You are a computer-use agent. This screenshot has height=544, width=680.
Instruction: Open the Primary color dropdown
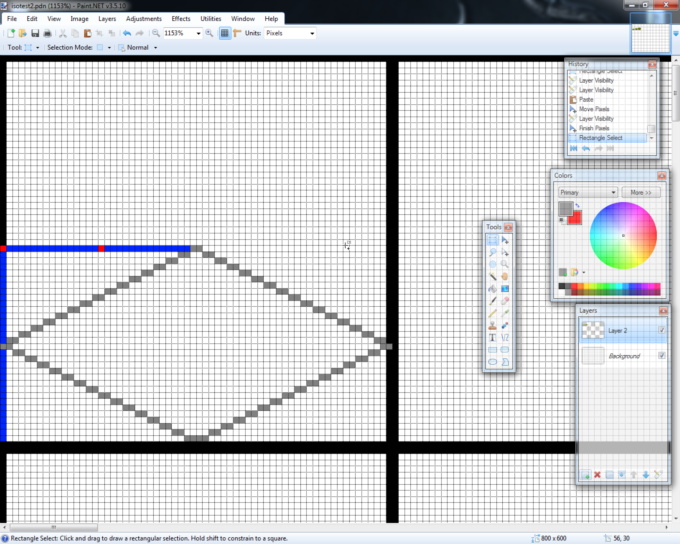(x=588, y=192)
